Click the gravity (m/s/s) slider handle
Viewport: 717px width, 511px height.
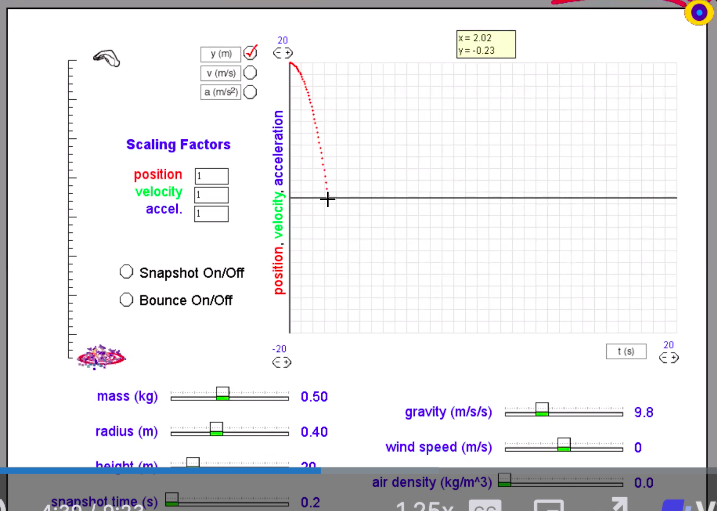tap(542, 409)
